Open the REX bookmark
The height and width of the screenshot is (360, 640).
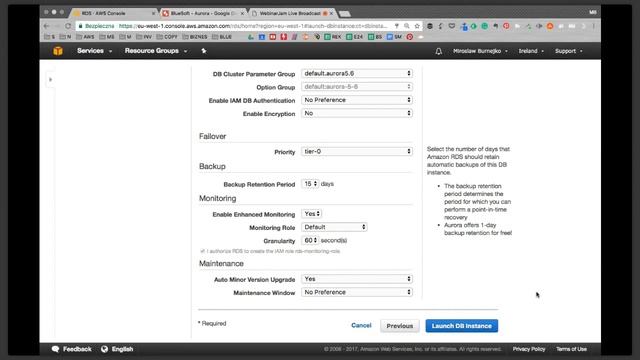pos(333,37)
